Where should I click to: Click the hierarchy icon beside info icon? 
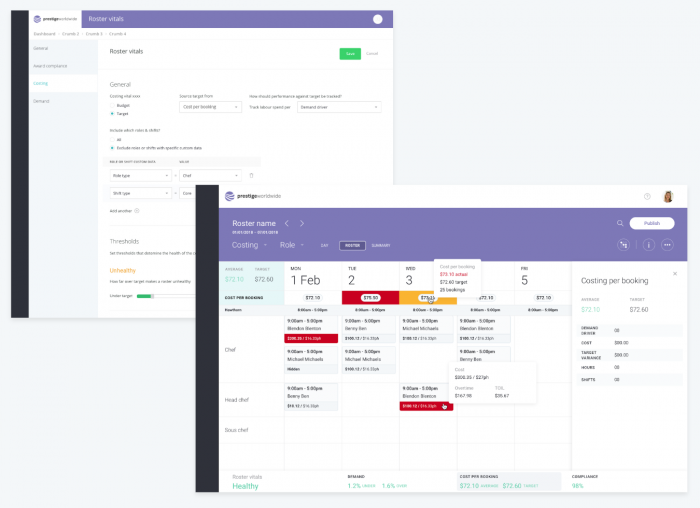(624, 245)
